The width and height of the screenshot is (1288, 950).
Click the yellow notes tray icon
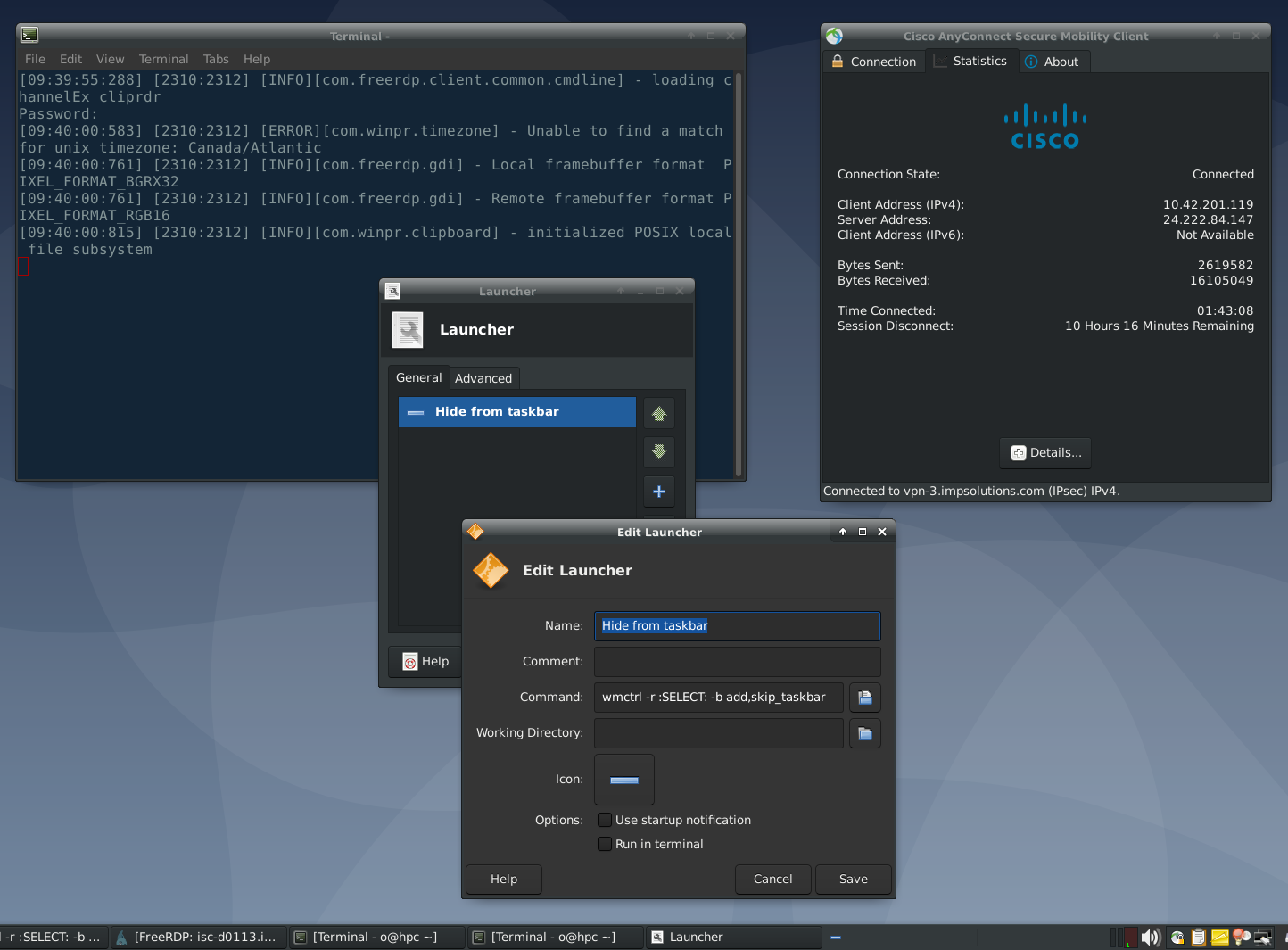pos(1219,938)
